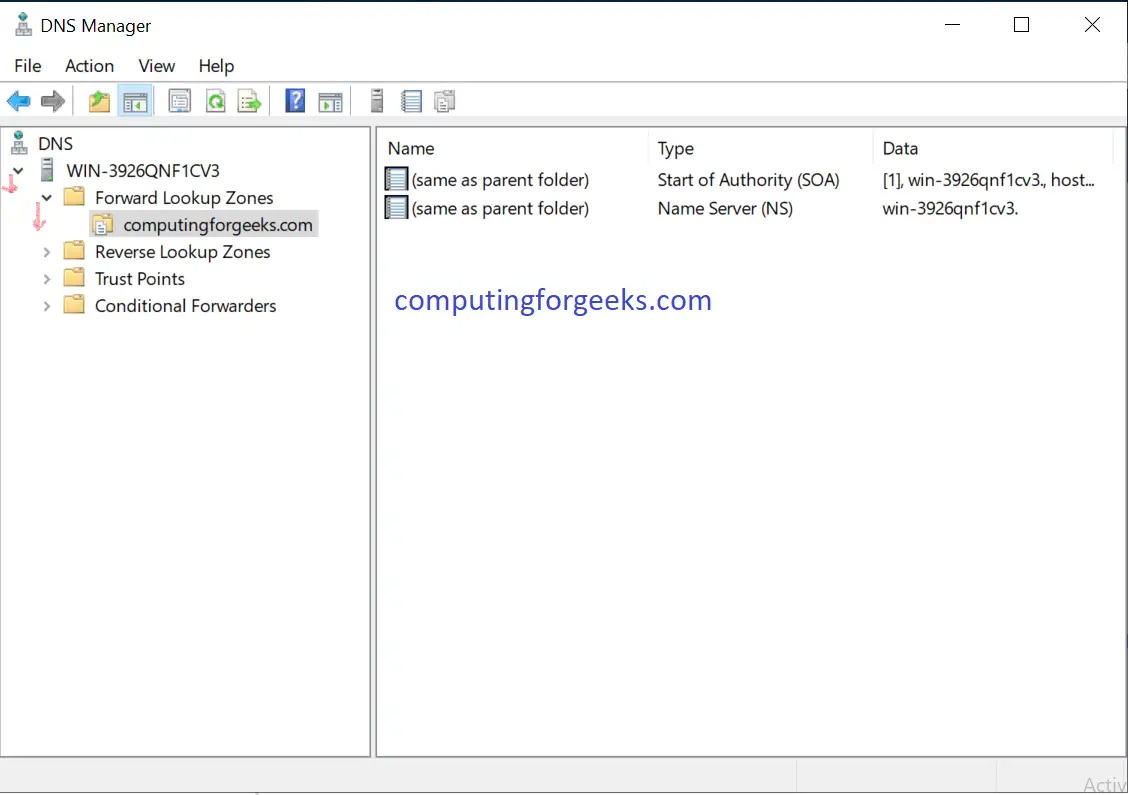The width and height of the screenshot is (1128, 795).
Task: Expand the Conditional Forwarders node
Action: (x=46, y=305)
